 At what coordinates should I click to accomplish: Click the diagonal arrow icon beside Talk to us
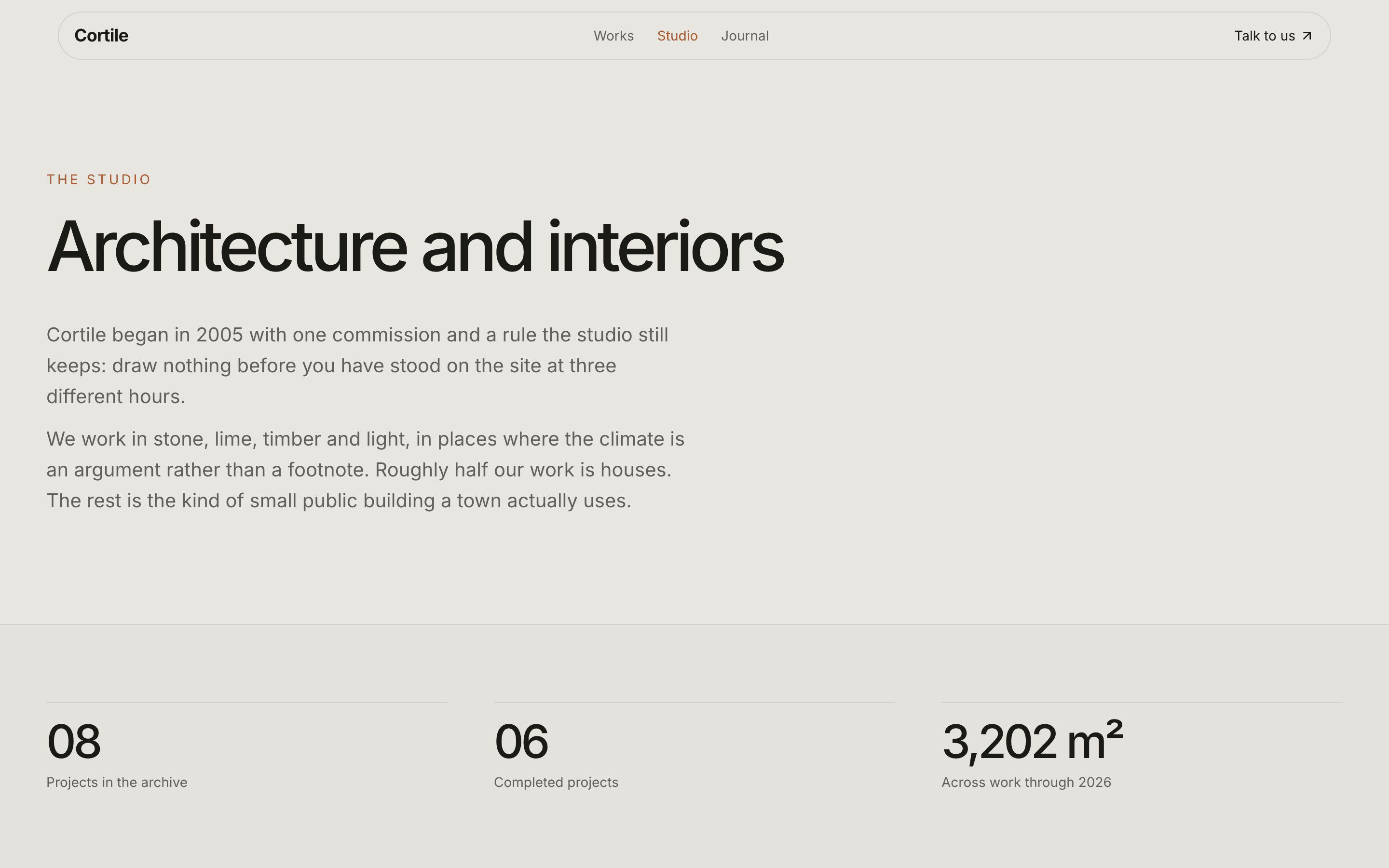(1307, 36)
